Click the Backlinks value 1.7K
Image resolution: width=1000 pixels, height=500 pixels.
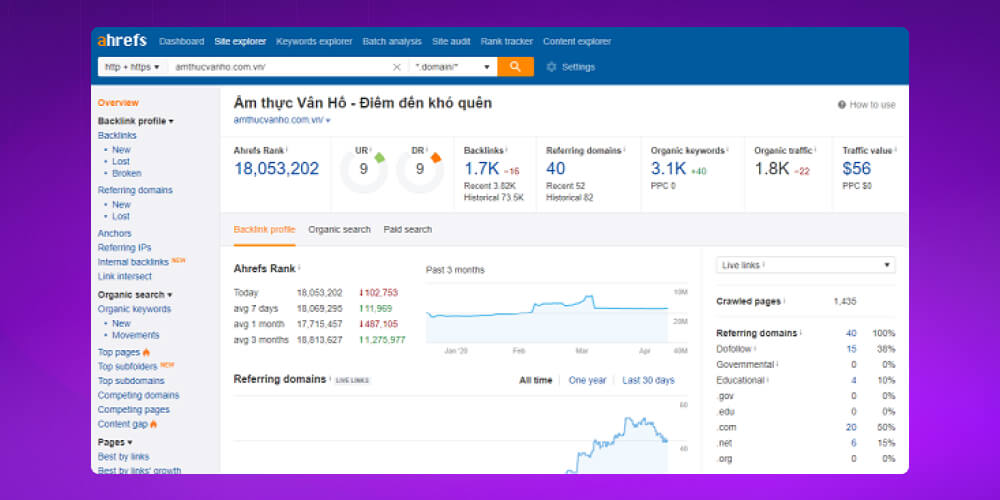[x=482, y=169]
